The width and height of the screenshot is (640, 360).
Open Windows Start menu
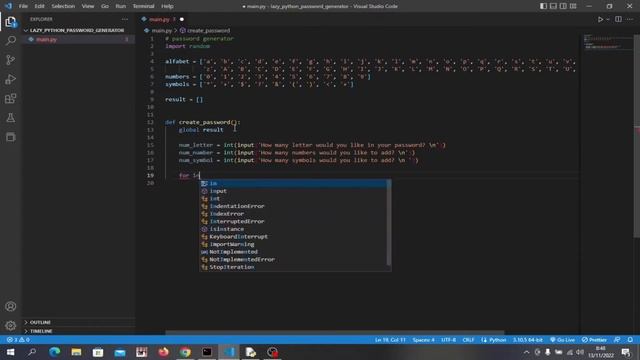pos(10,352)
